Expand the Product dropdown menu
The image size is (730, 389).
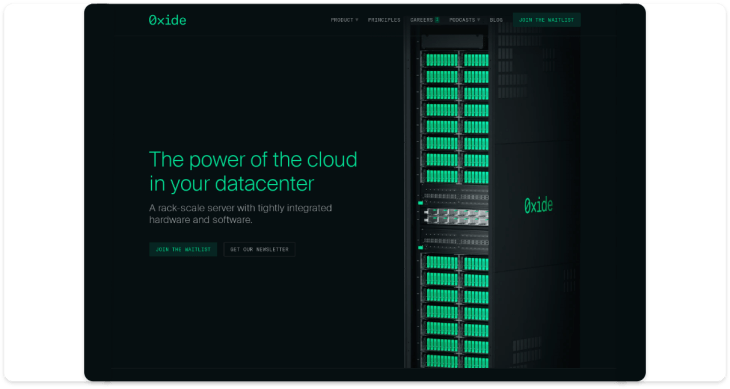[x=345, y=20]
